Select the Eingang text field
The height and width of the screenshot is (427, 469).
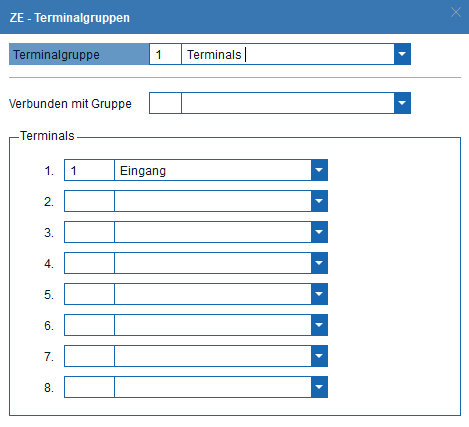tap(213, 170)
